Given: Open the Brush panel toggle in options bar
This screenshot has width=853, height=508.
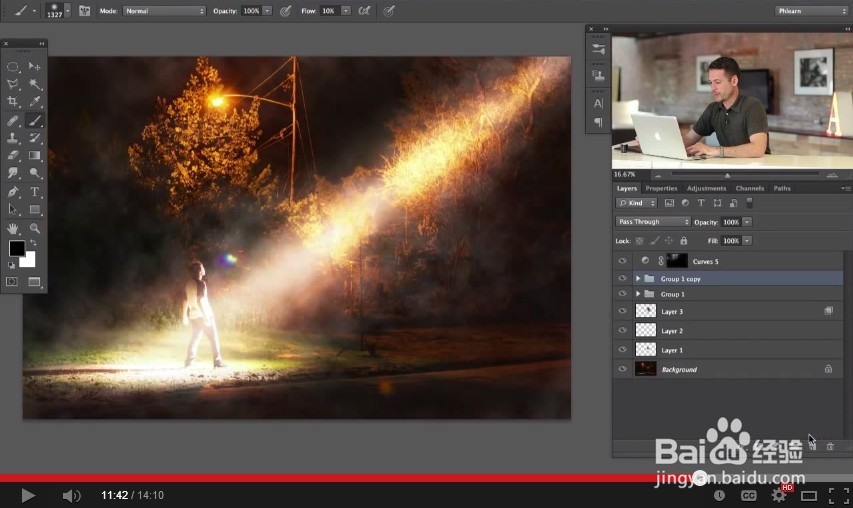Looking at the screenshot, I should tap(84, 10).
